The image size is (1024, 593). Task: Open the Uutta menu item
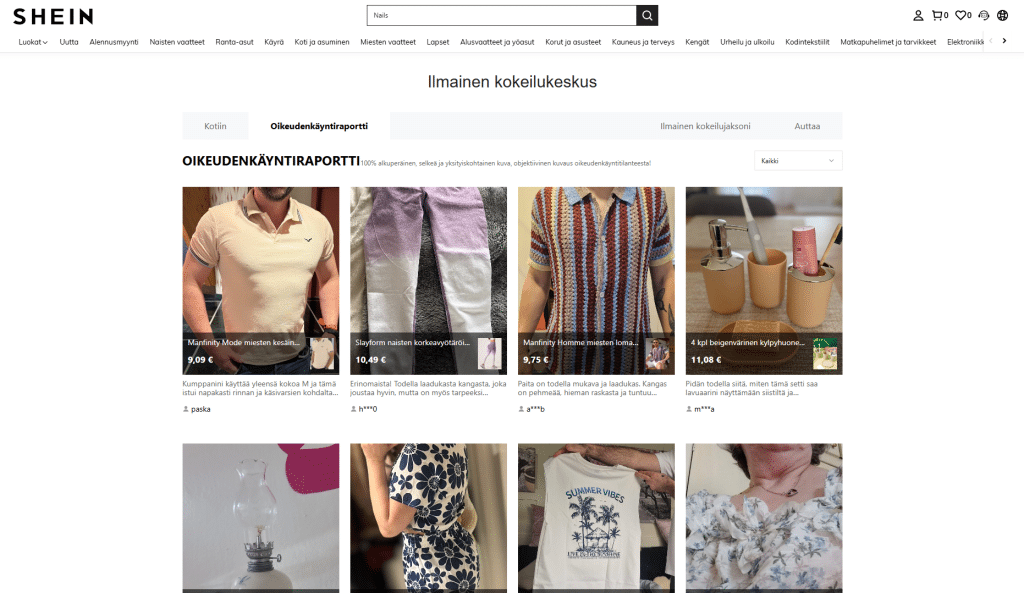69,42
